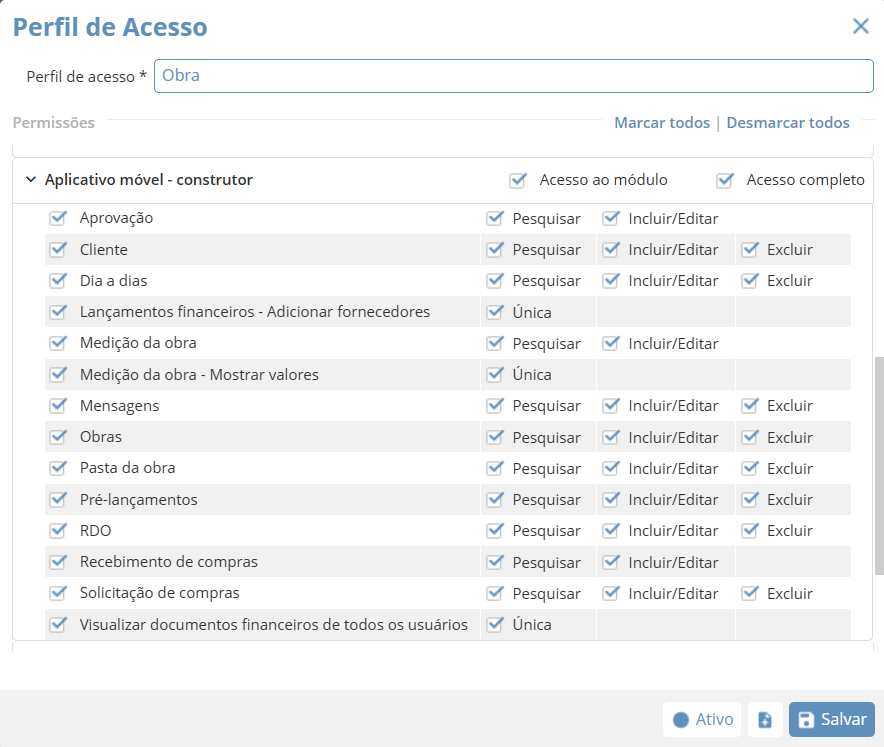884x747 pixels.
Task: Click Marcar todos link
Action: click(x=661, y=123)
